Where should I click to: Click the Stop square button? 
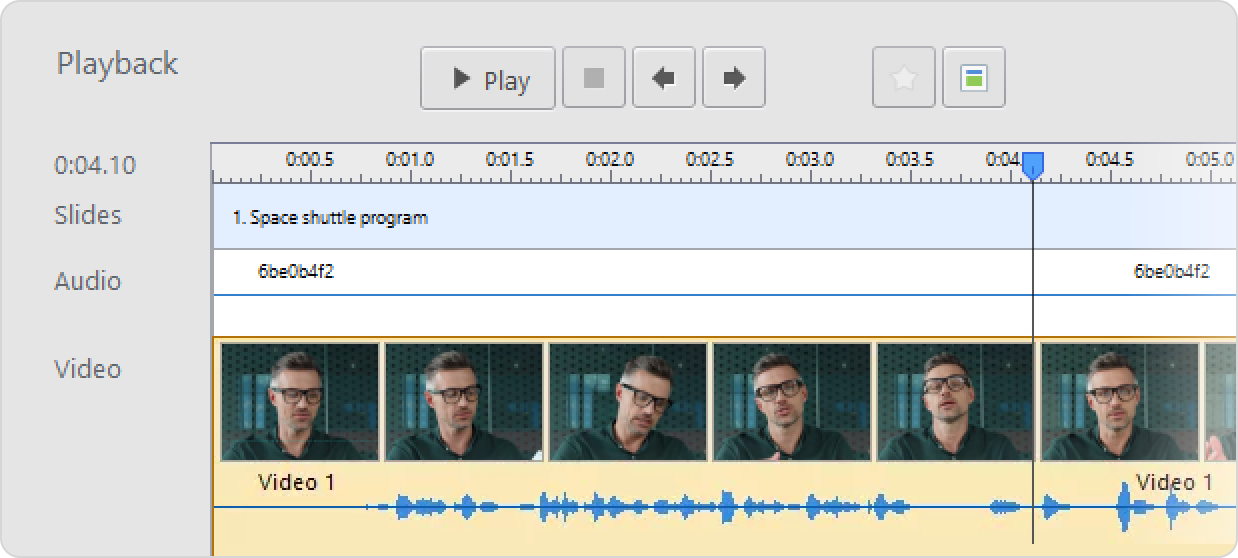coord(594,78)
